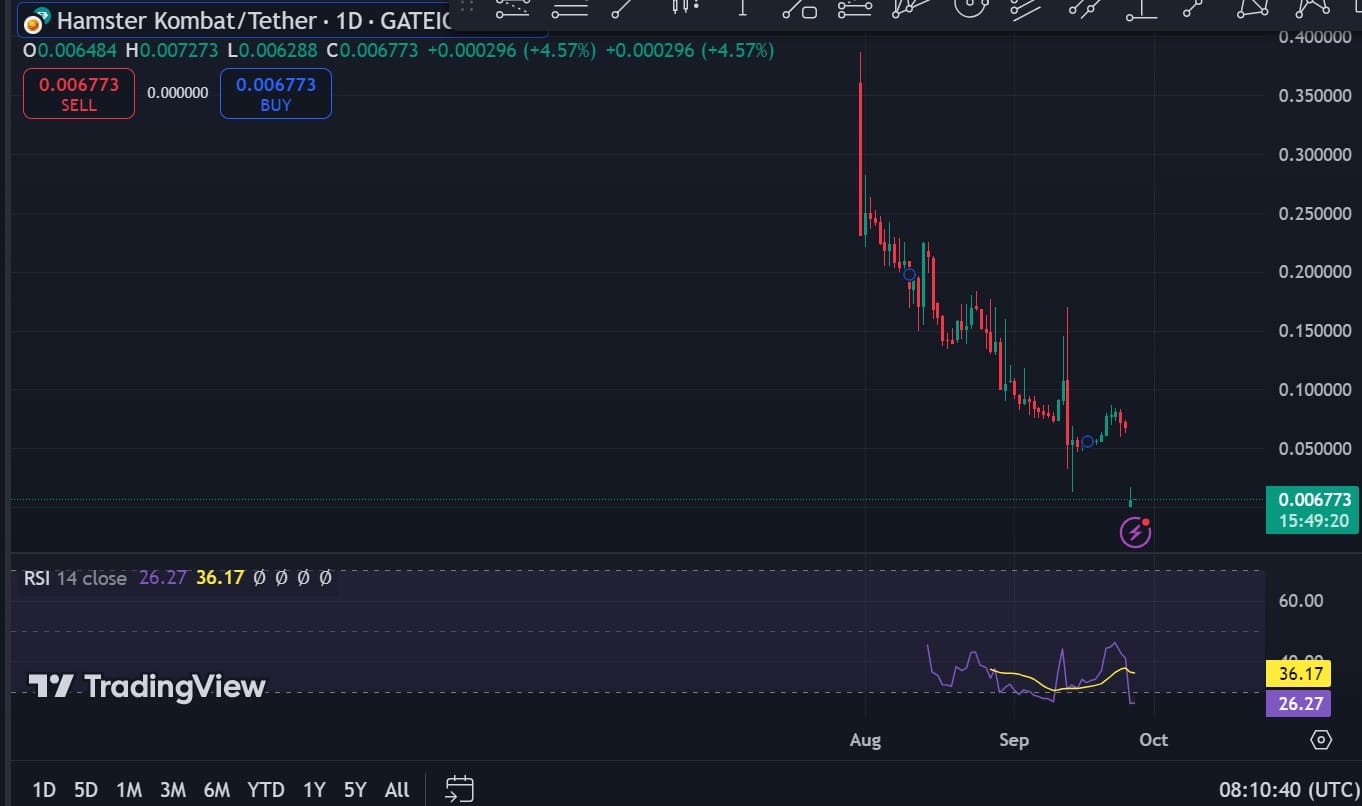Click the close price value C0.006773
Image resolution: width=1362 pixels, height=806 pixels.
(x=373, y=50)
